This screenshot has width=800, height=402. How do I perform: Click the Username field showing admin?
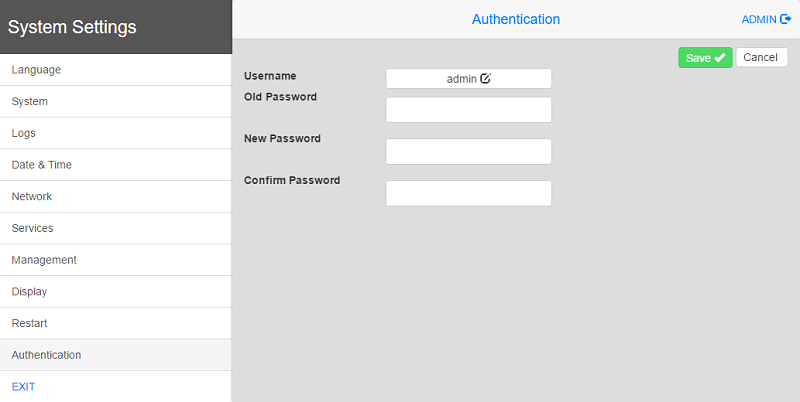coord(468,79)
